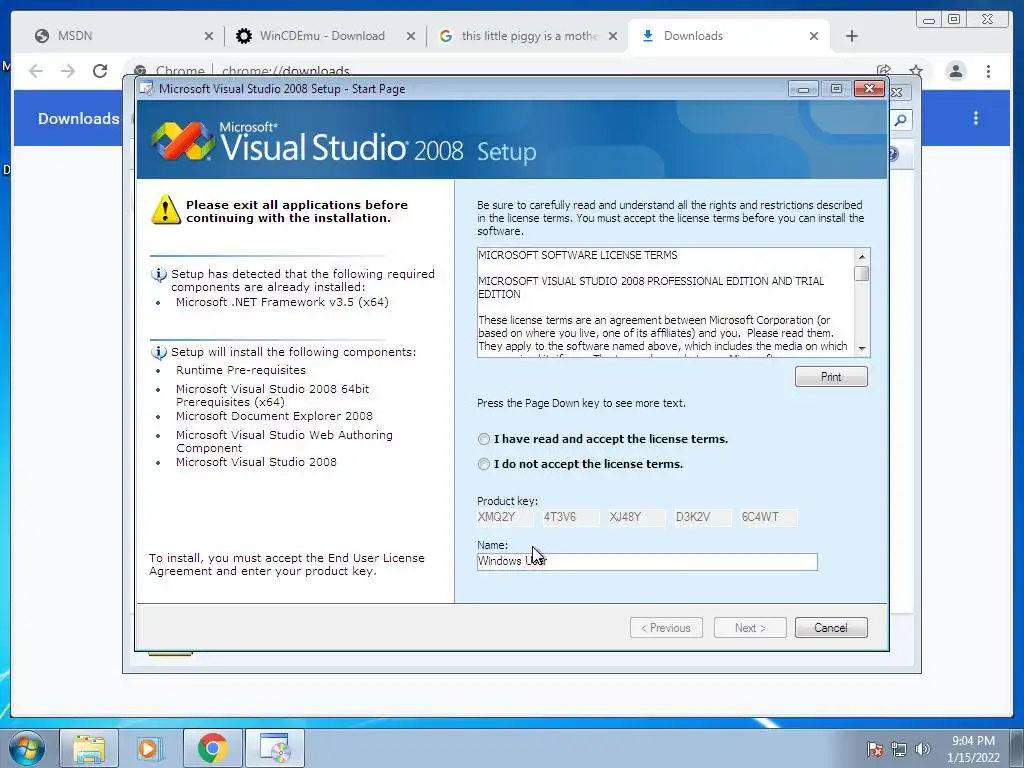Click the Action Center flag tray icon
Screen dimensions: 1024x768
[875, 749]
